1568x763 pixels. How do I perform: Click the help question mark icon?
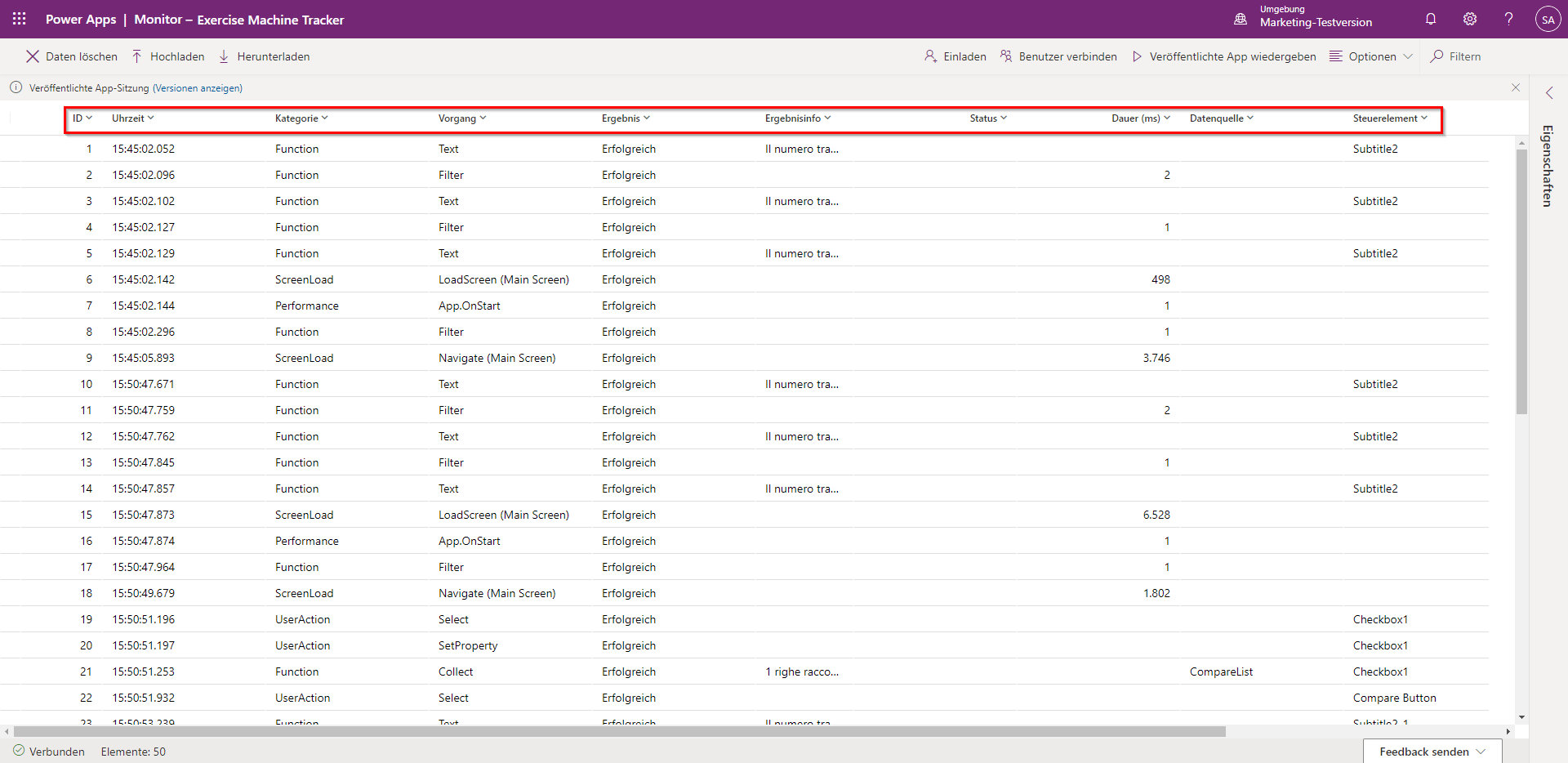tap(1508, 19)
